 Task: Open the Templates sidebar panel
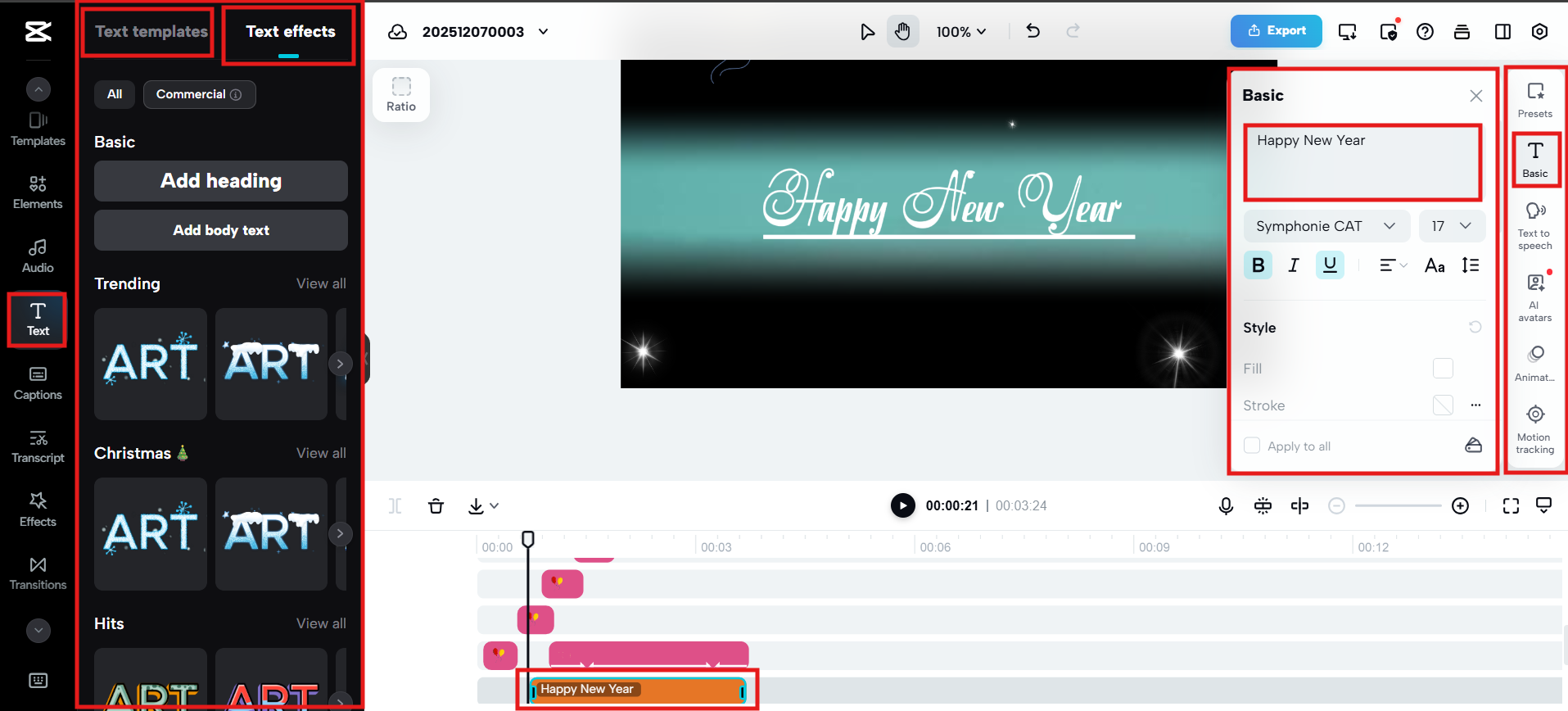tap(38, 129)
